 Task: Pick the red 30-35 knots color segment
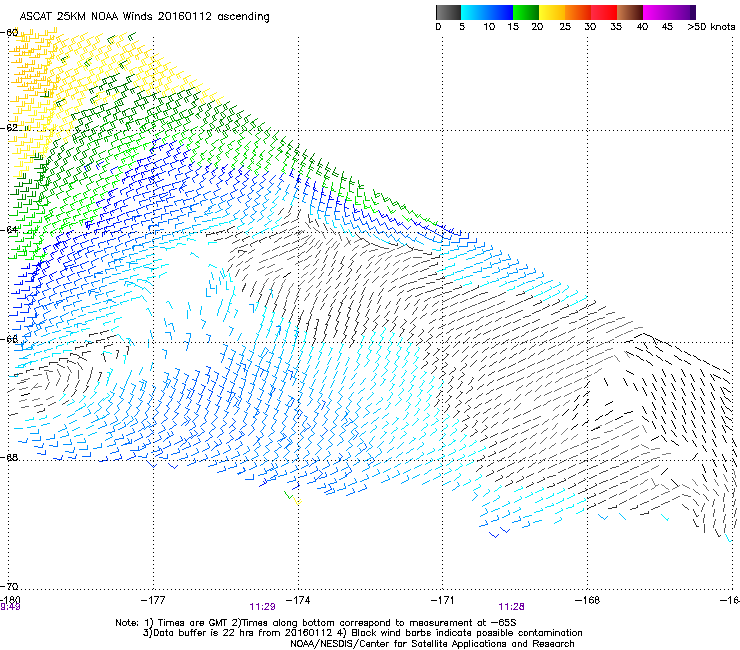click(604, 12)
